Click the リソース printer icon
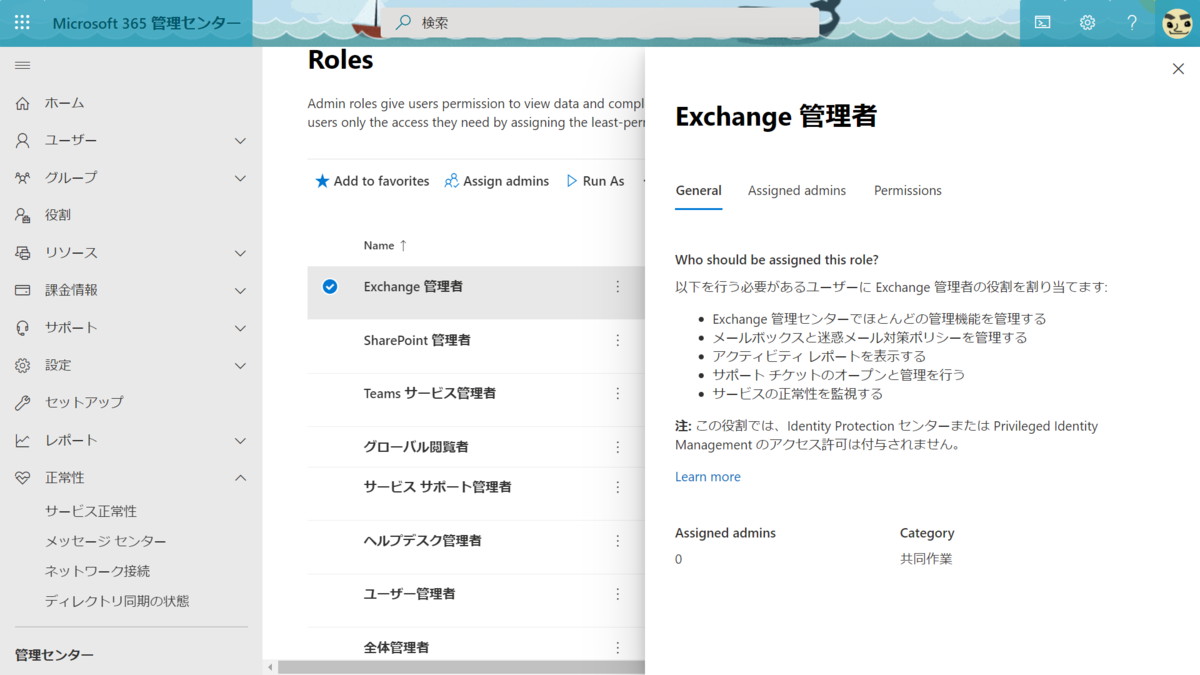Screen dimensions: 1200x675 pyautogui.click(x=22, y=253)
